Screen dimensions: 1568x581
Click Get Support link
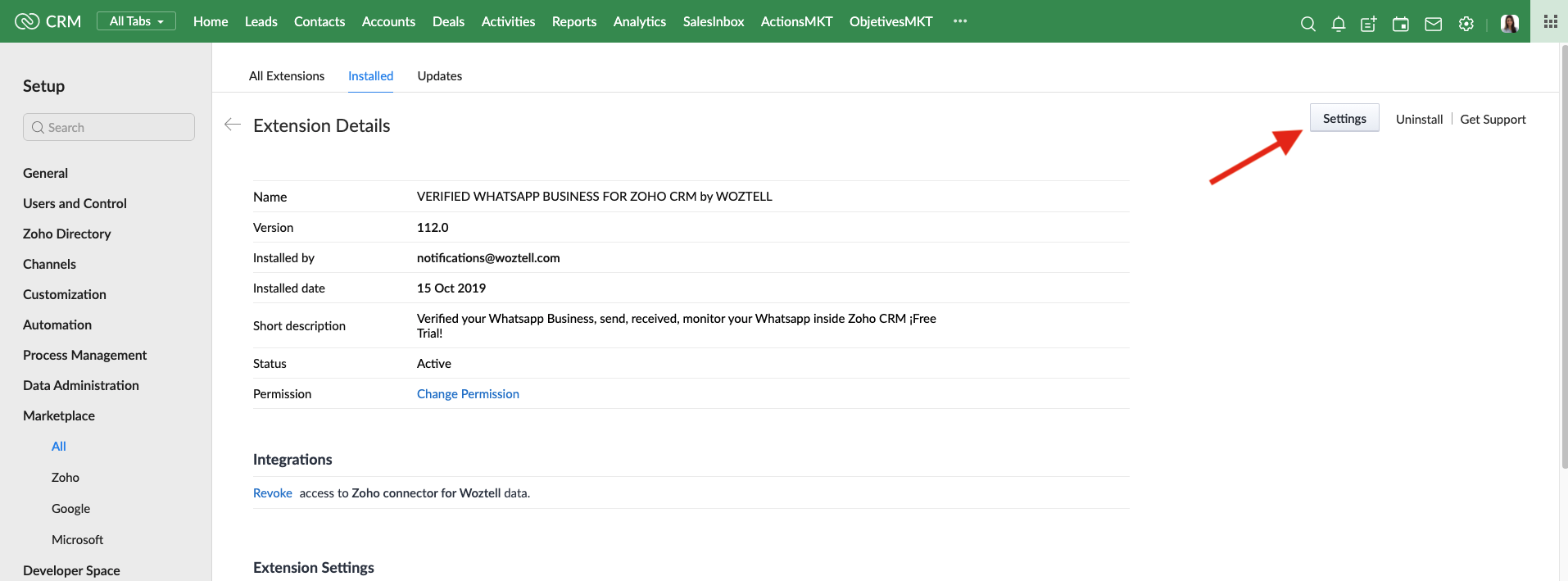click(x=1493, y=119)
